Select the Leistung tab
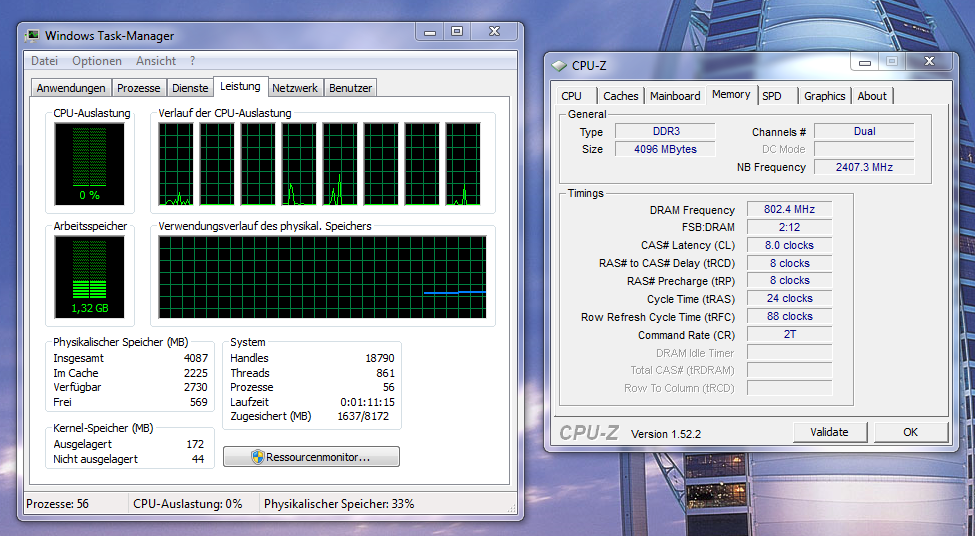The image size is (975, 536). coord(240,86)
